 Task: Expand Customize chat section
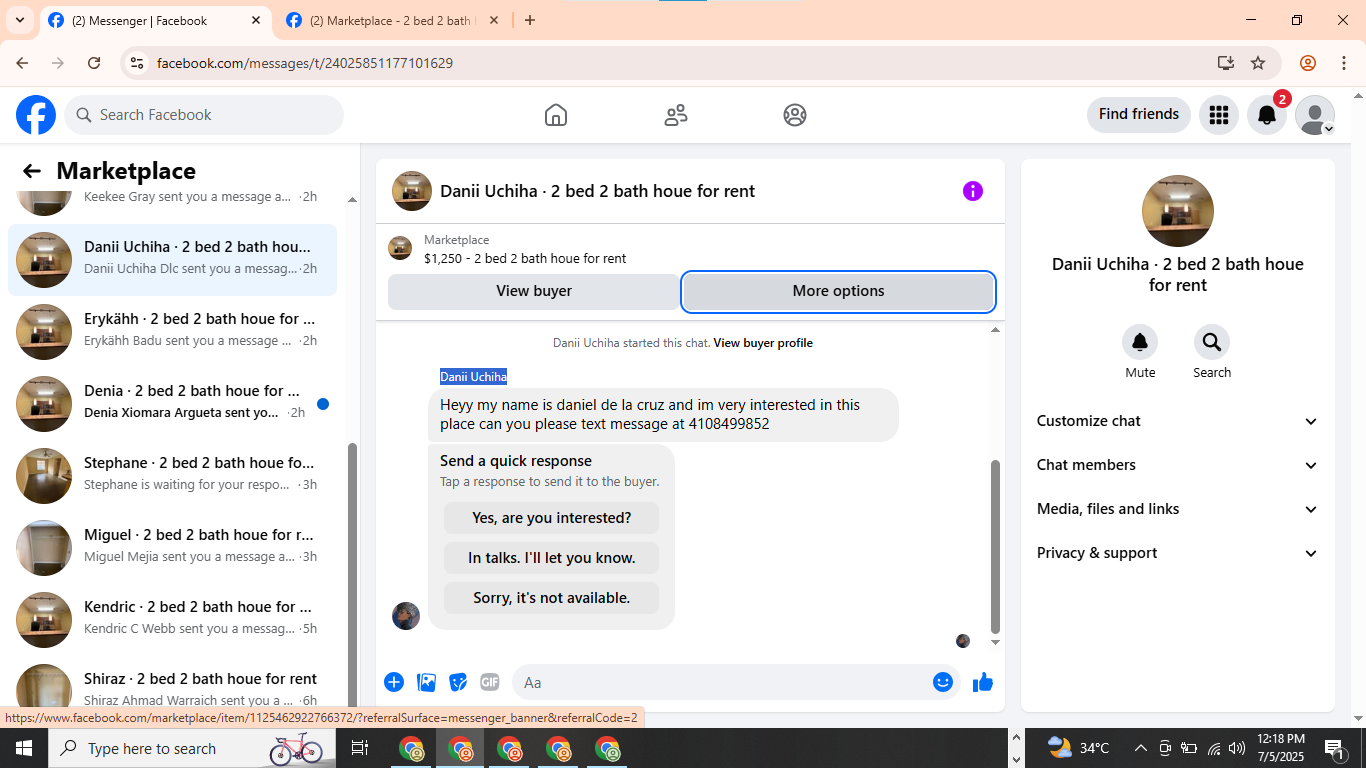click(x=1178, y=421)
